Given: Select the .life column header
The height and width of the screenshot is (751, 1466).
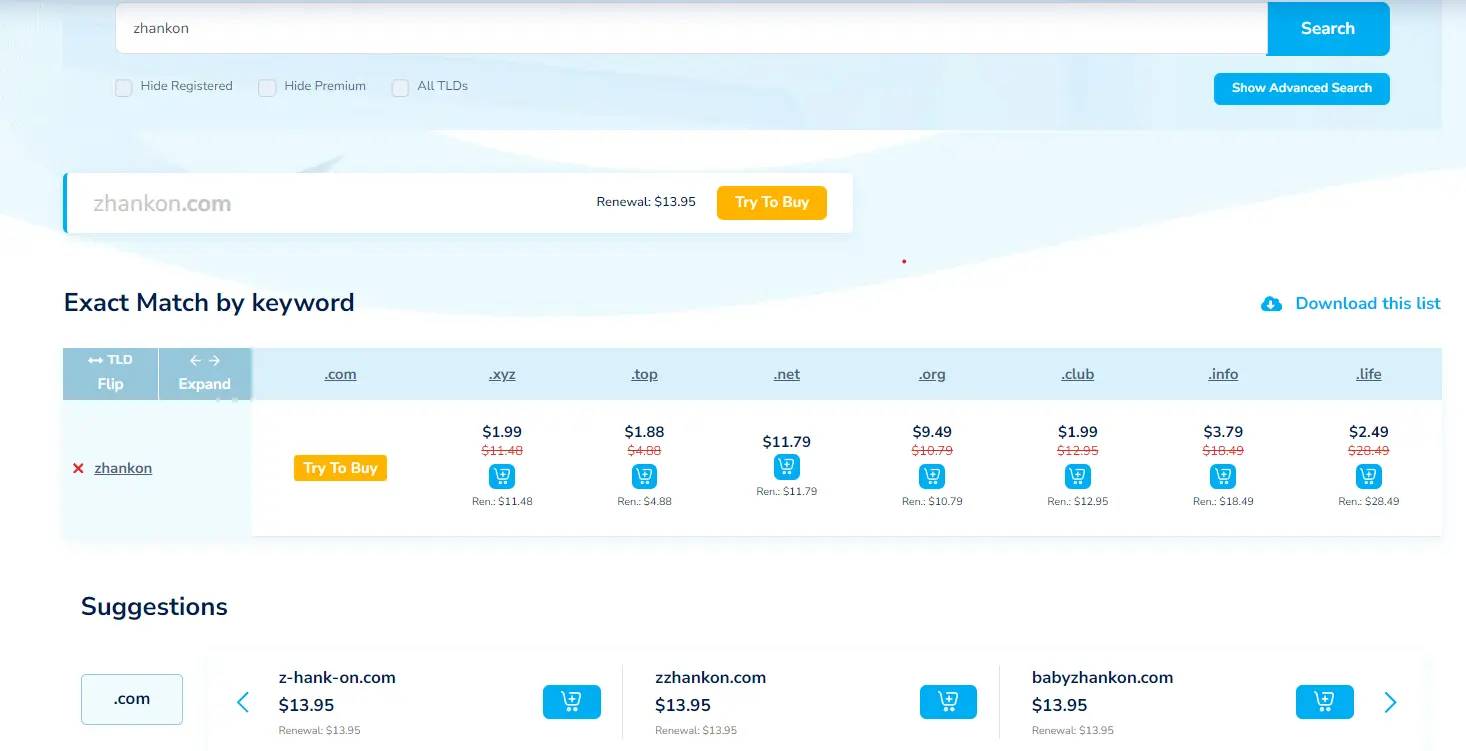Looking at the screenshot, I should click(1368, 374).
